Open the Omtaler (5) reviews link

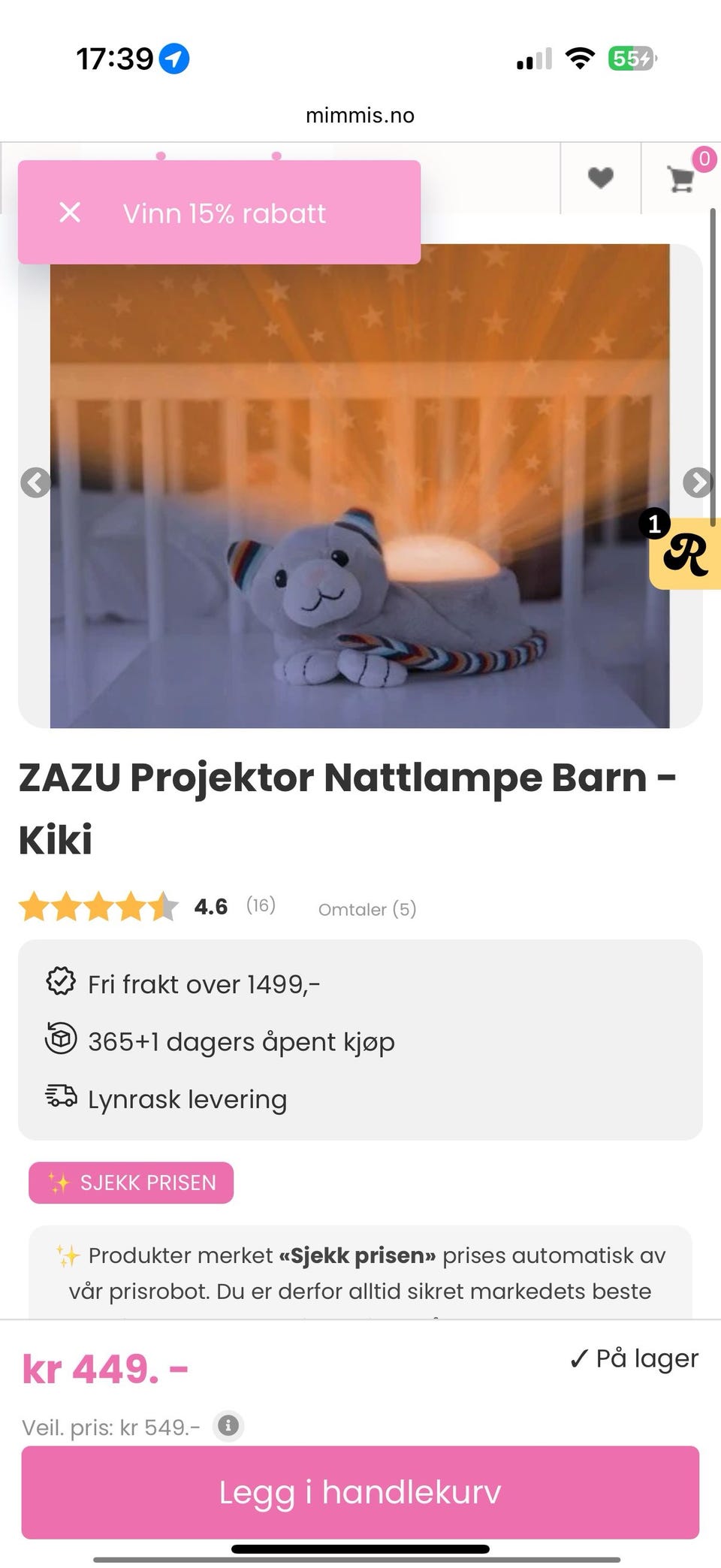pos(367,909)
